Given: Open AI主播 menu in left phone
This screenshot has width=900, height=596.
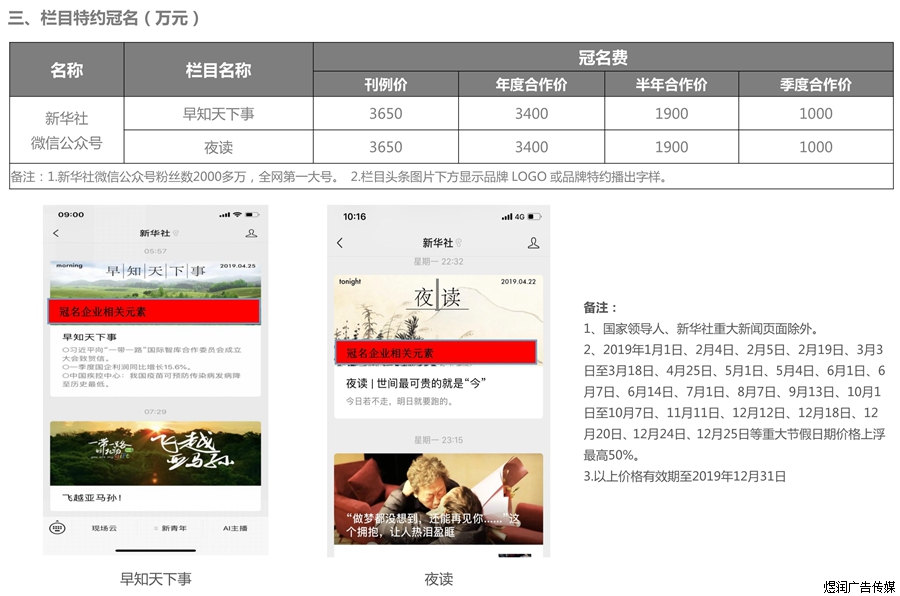Looking at the screenshot, I should 235,528.
